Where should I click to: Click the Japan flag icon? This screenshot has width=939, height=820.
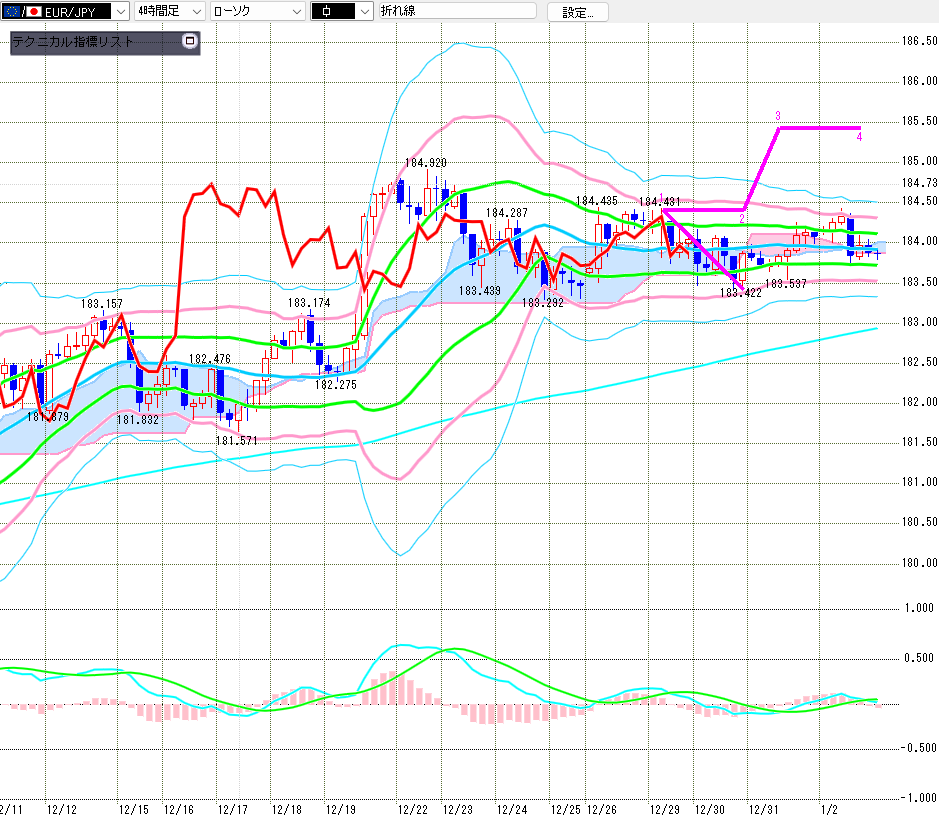33,12
